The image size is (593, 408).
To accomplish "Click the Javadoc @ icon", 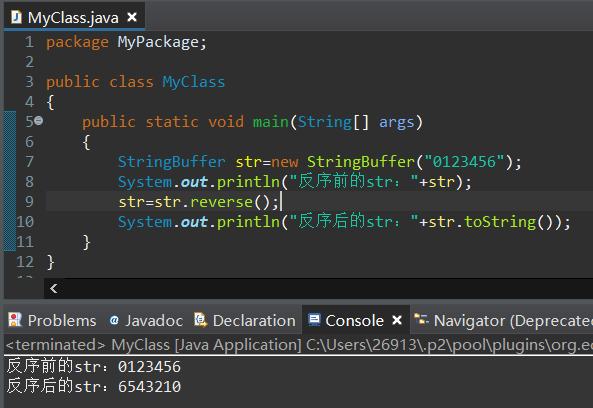I will point(114,321).
